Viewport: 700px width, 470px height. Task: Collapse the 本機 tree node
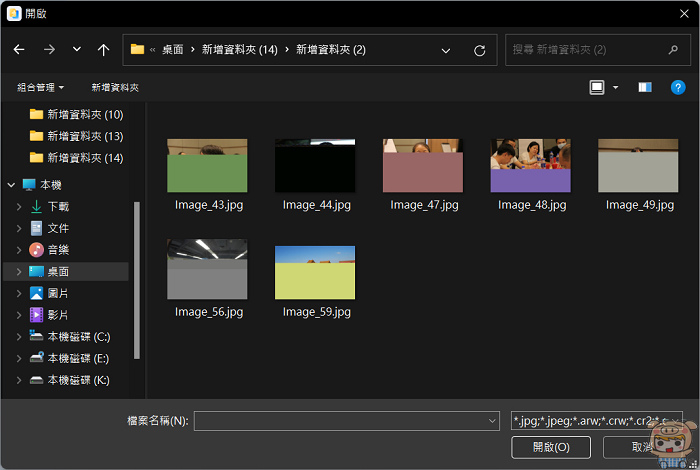click(x=10, y=185)
